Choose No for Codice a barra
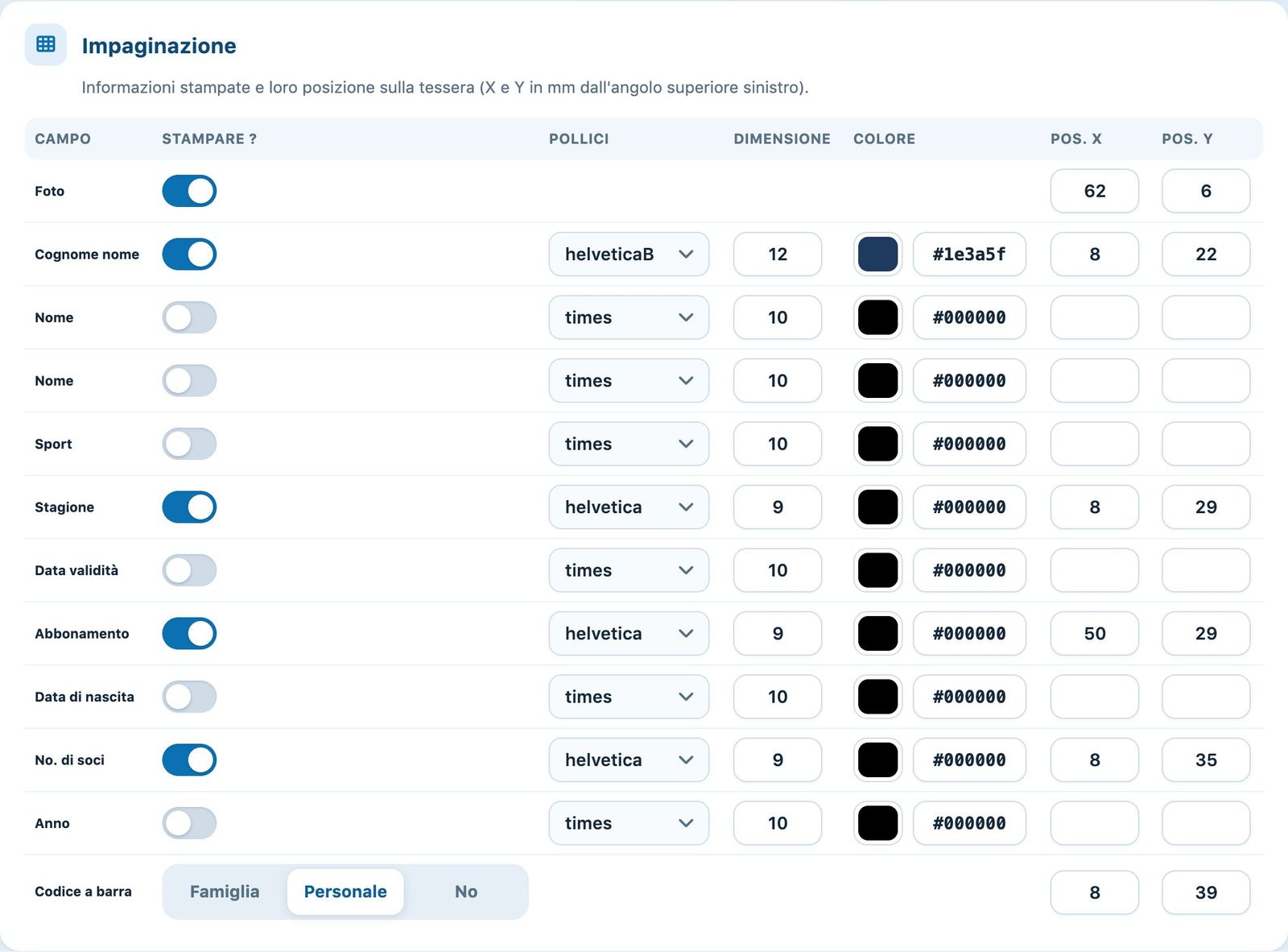 click(x=466, y=892)
